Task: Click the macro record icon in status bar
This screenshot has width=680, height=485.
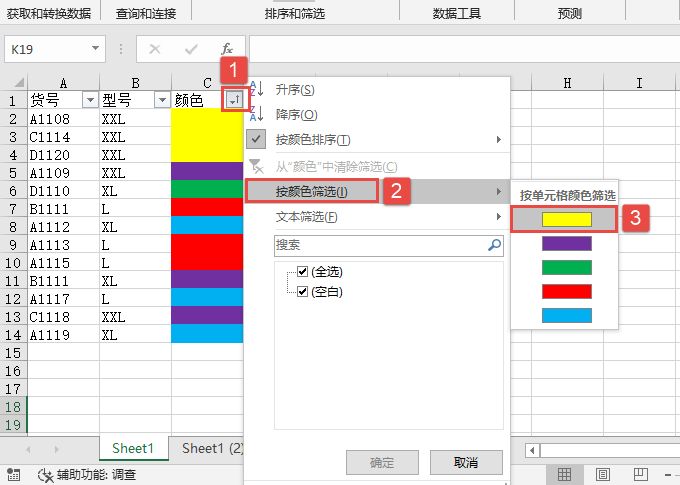Action: point(13,475)
